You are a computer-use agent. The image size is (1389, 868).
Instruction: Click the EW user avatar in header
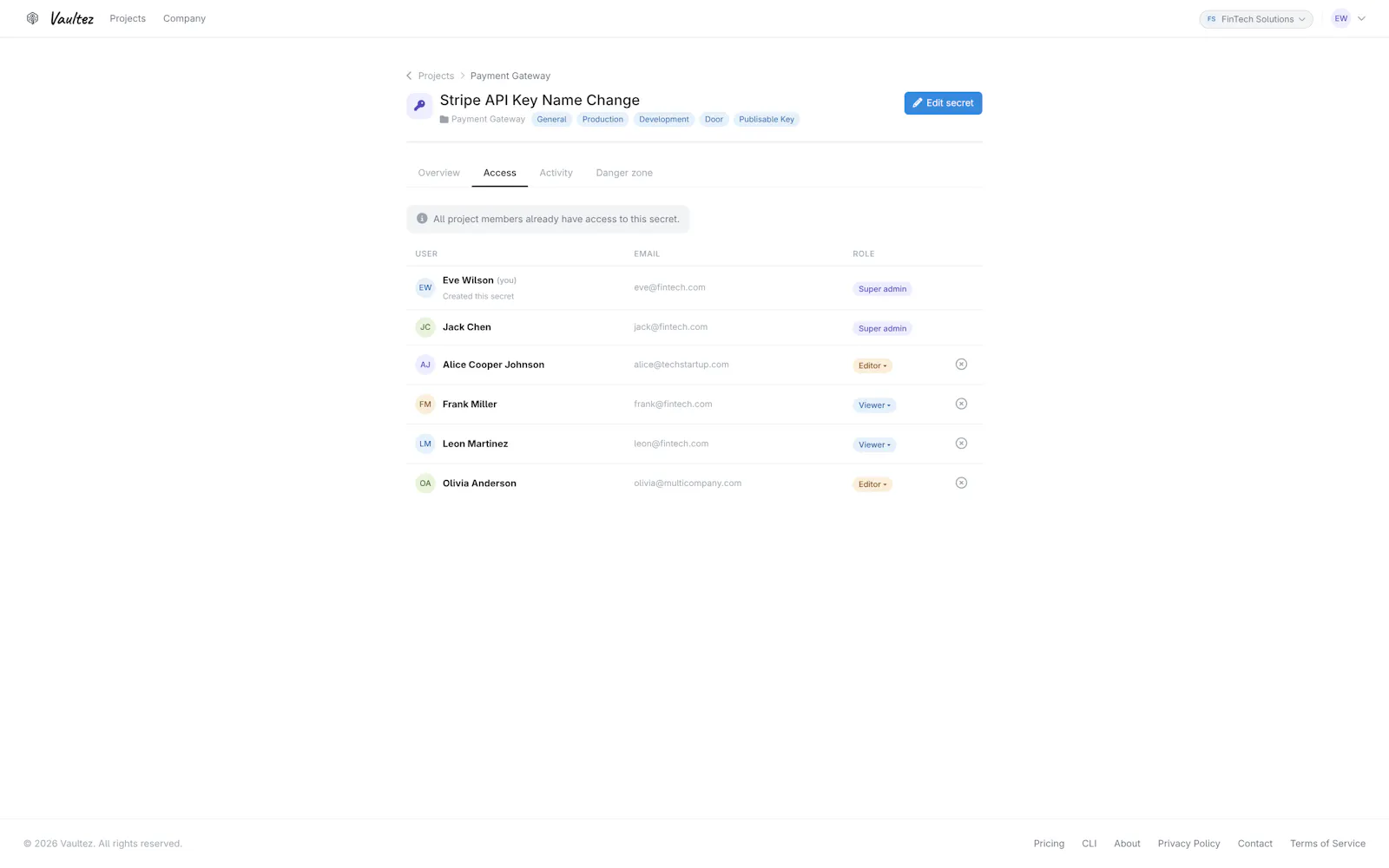coord(1340,18)
